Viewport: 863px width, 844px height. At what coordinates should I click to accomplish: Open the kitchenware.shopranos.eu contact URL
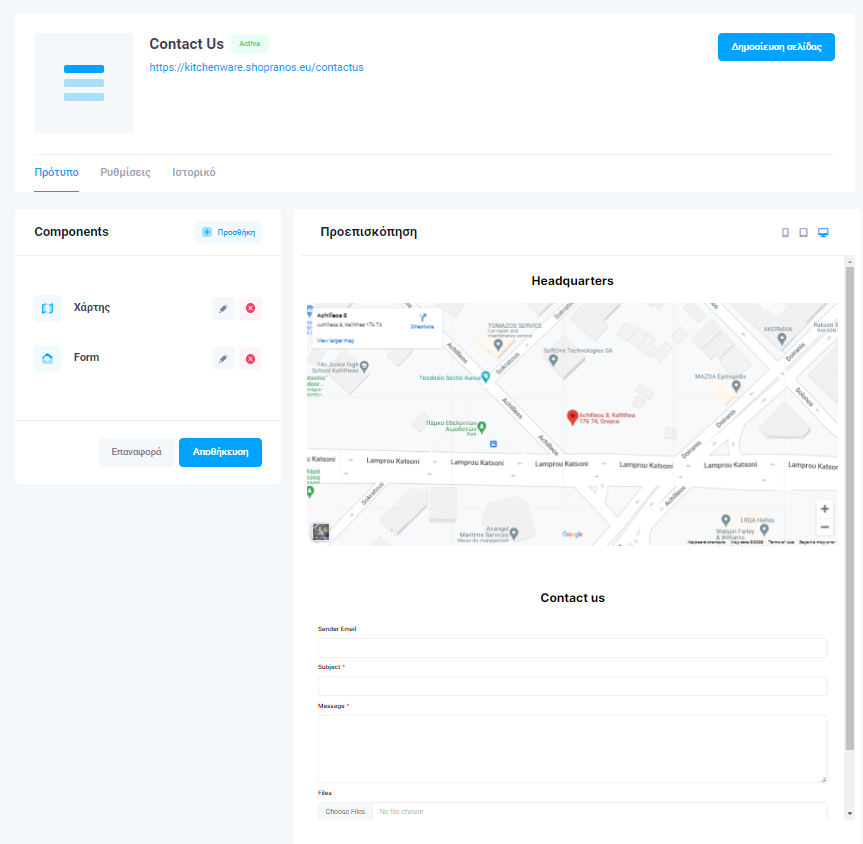pos(256,68)
